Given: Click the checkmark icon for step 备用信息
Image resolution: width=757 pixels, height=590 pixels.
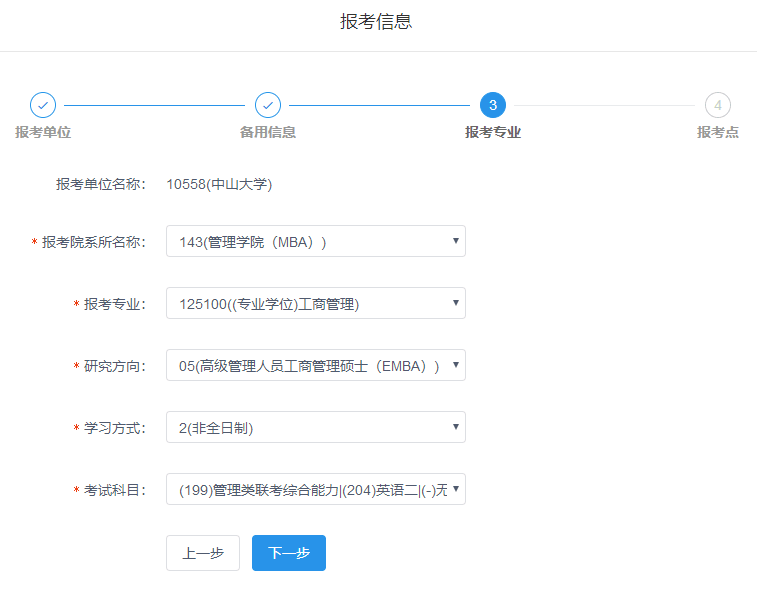Looking at the screenshot, I should [x=268, y=105].
